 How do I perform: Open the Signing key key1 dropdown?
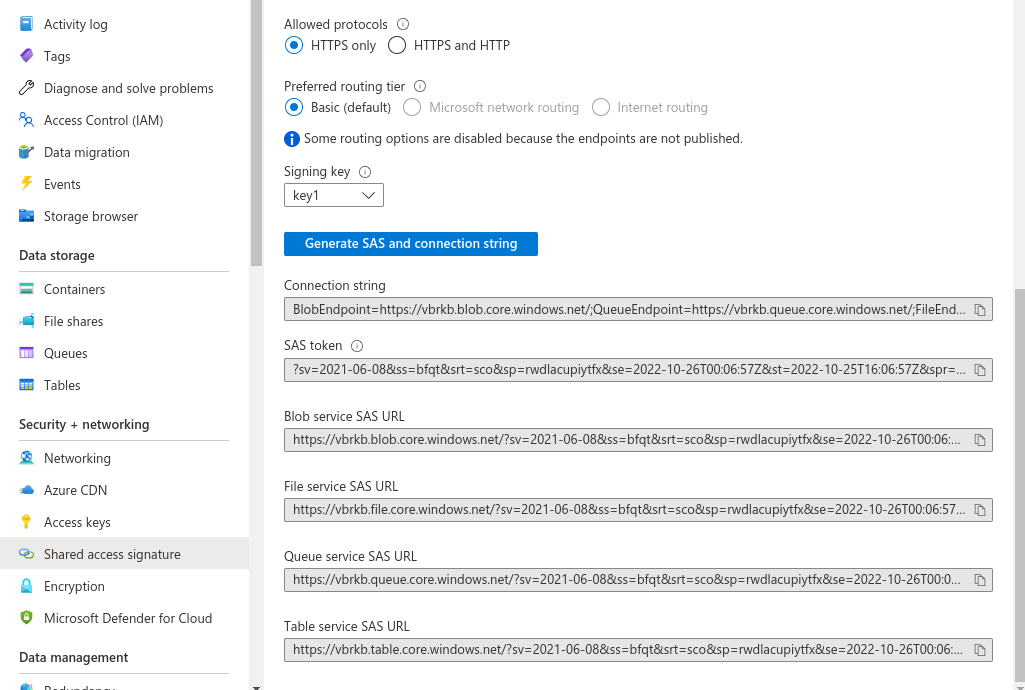tap(333, 195)
